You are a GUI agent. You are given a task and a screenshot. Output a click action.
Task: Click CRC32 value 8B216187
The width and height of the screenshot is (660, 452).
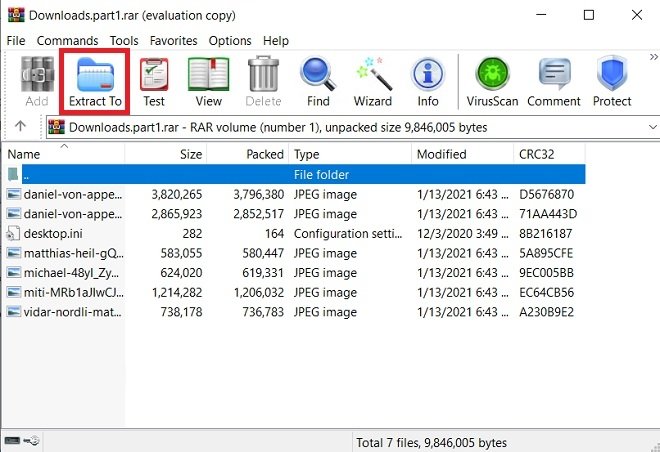pyautogui.click(x=546, y=234)
